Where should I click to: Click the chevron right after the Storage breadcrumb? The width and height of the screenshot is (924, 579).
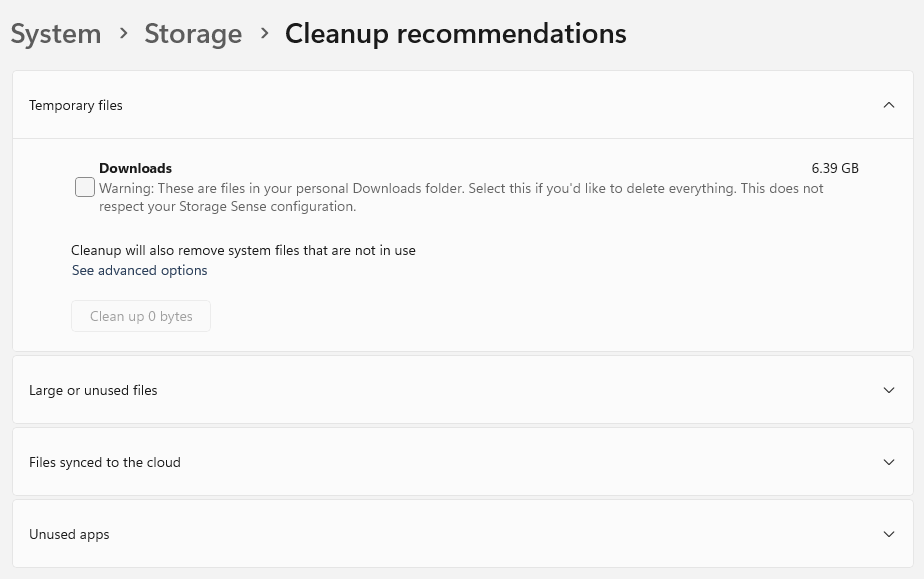point(264,33)
